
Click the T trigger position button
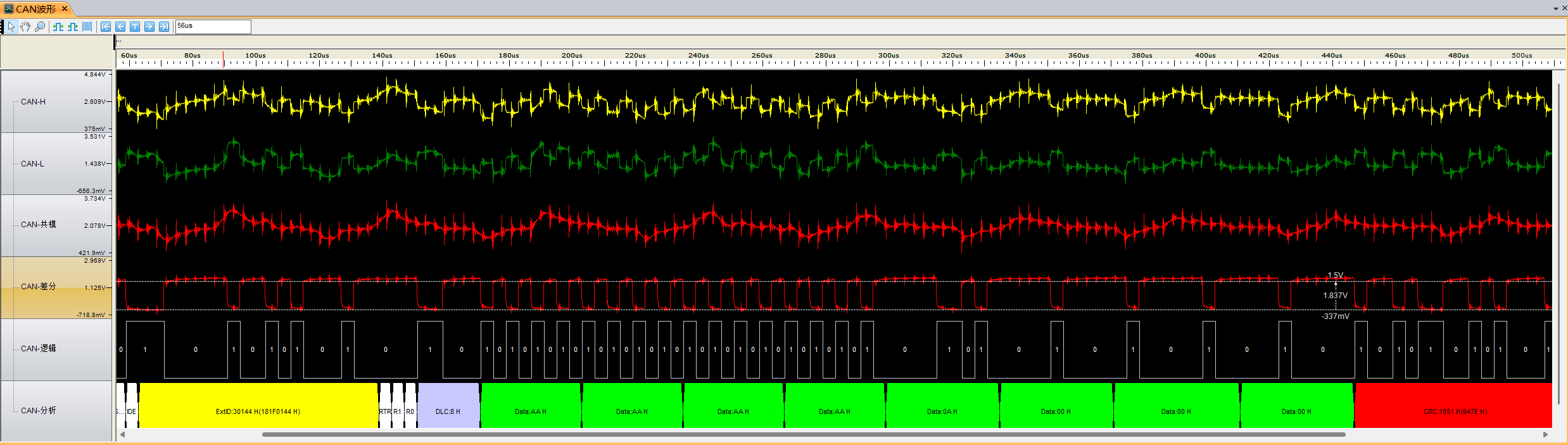(135, 27)
